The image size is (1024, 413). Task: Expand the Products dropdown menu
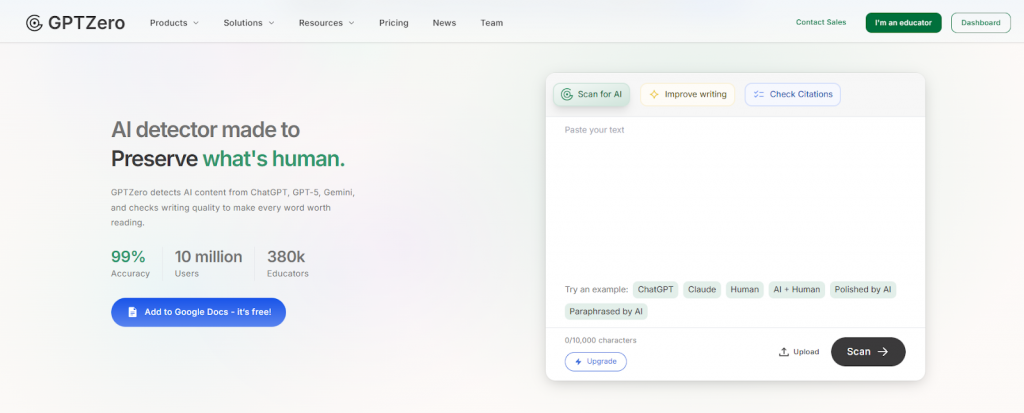174,23
